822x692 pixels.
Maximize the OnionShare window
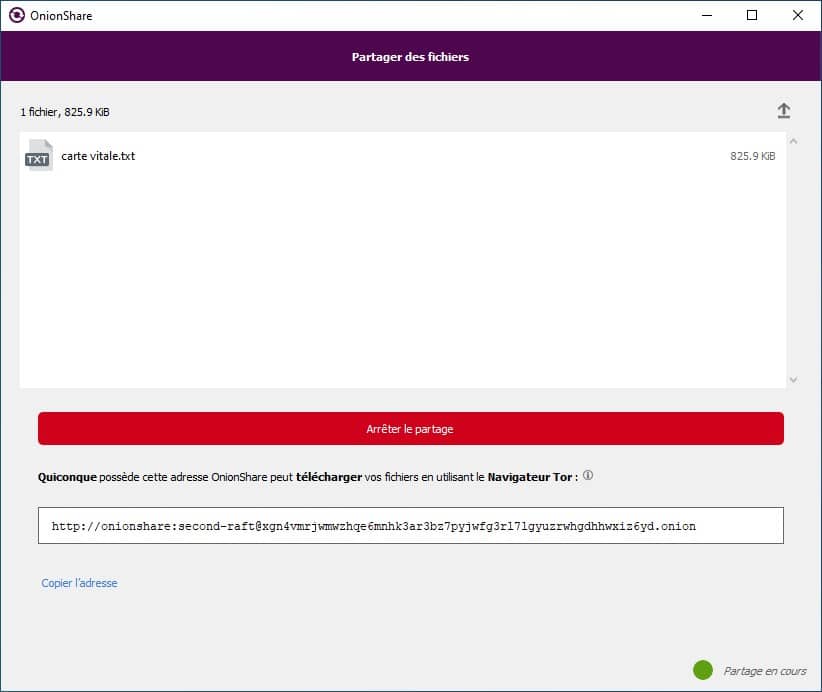752,15
